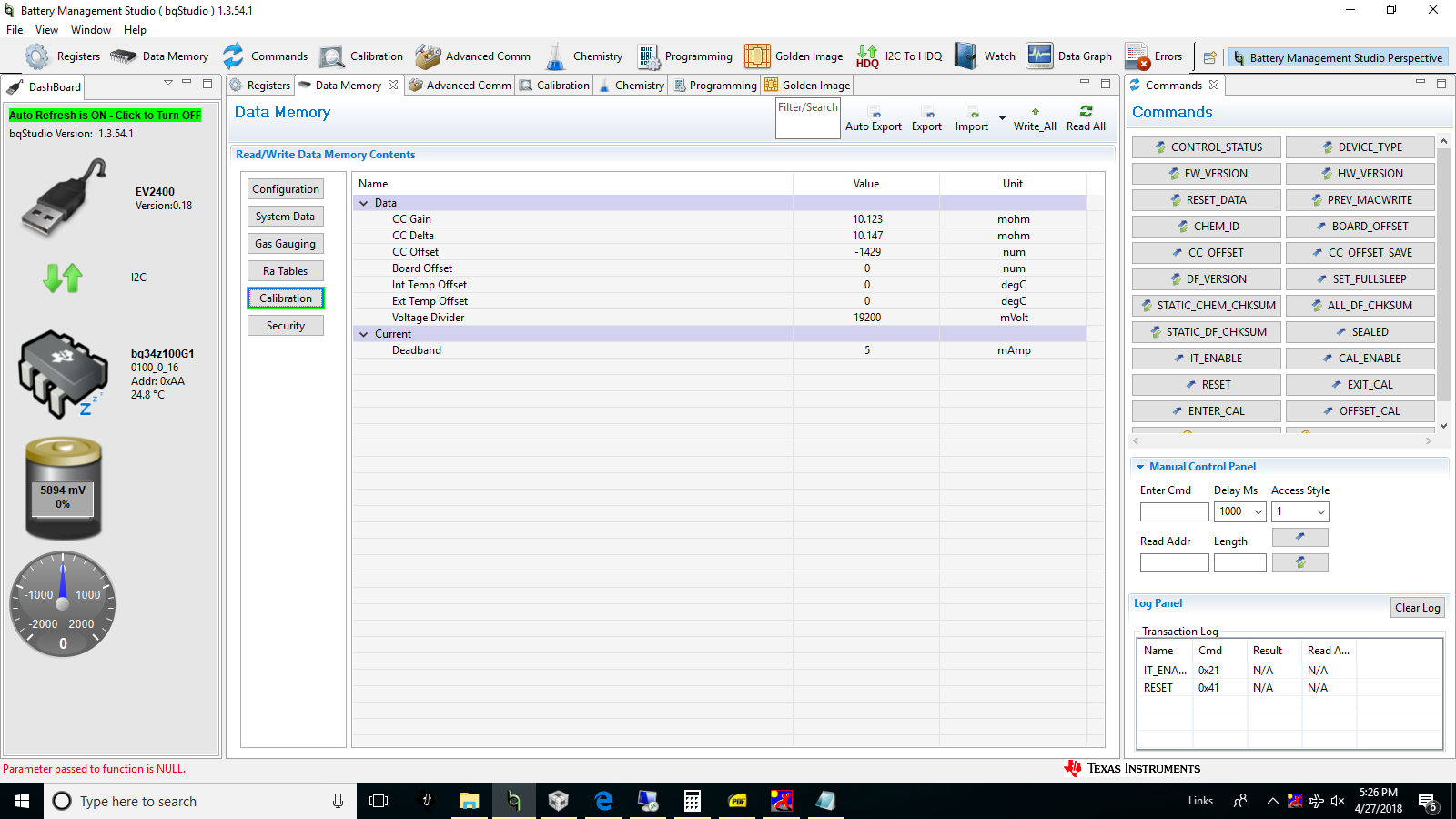Select the Gas Gauging category button
The image size is (1456, 819).
pos(286,244)
